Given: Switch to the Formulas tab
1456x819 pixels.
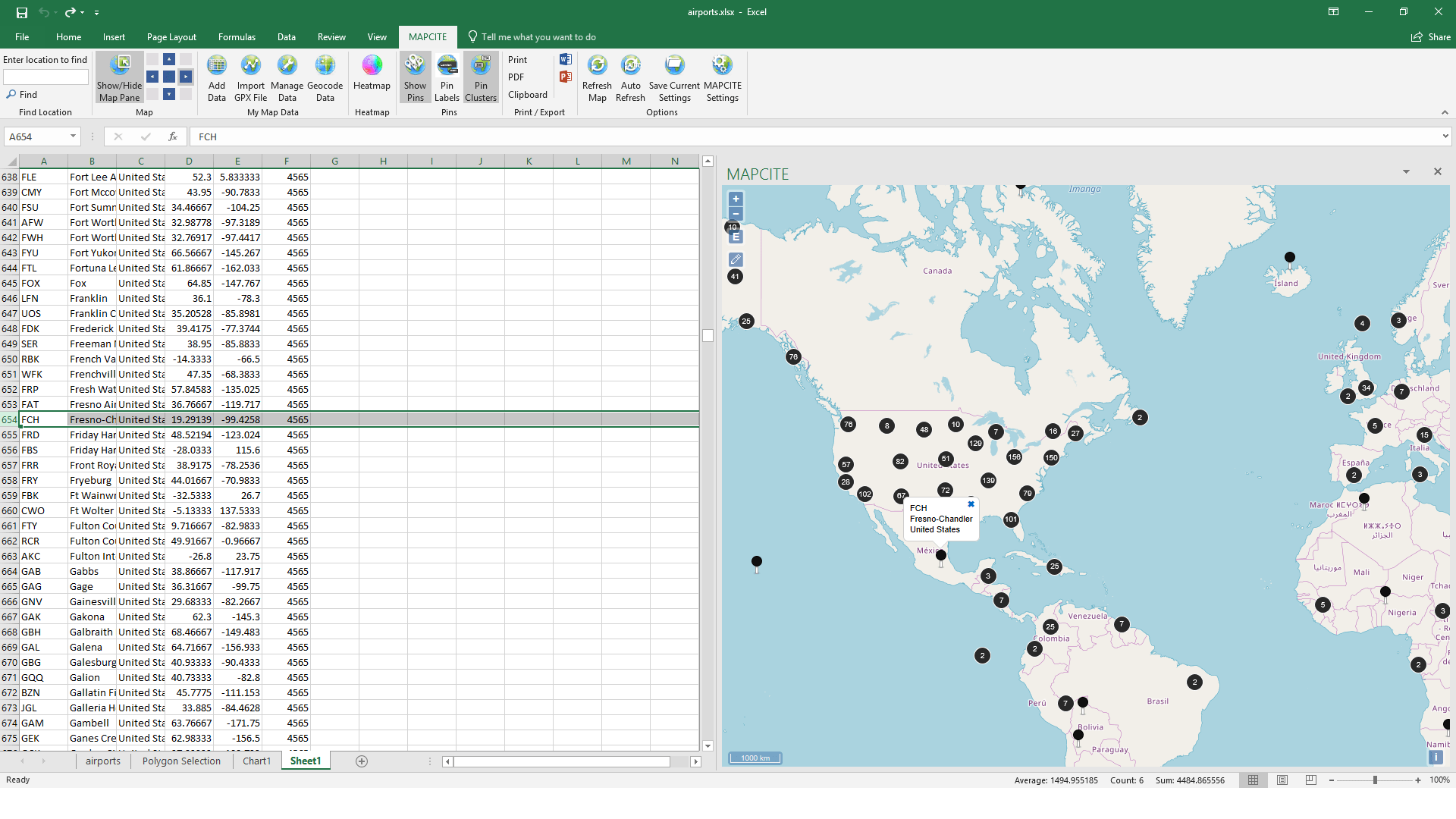Looking at the screenshot, I should (237, 37).
